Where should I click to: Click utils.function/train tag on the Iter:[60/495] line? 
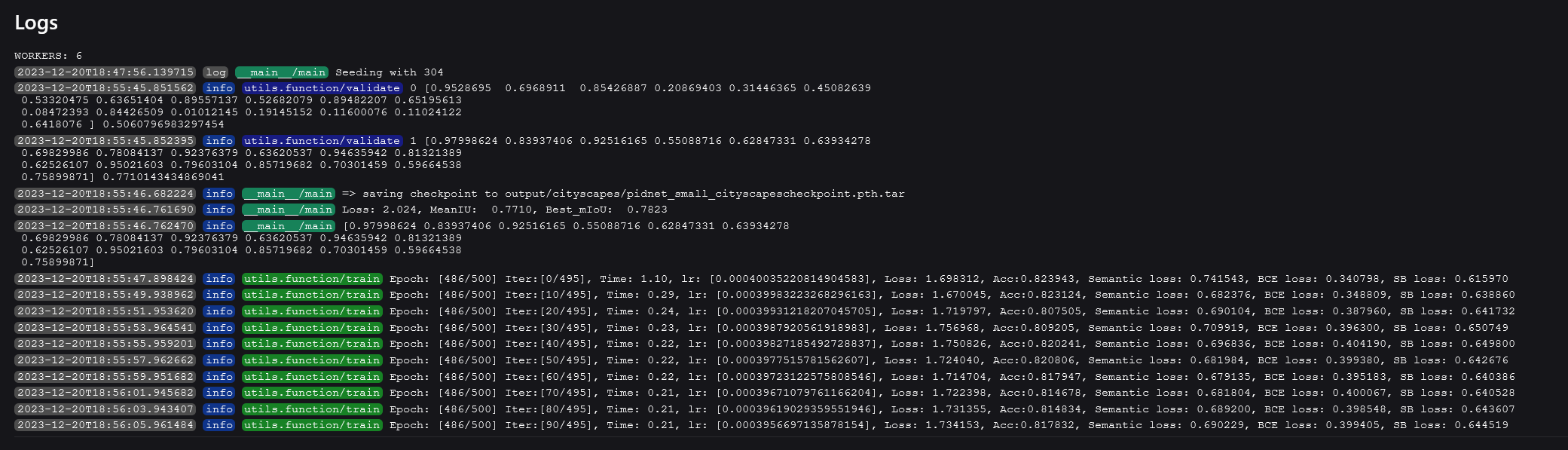pyautogui.click(x=312, y=377)
